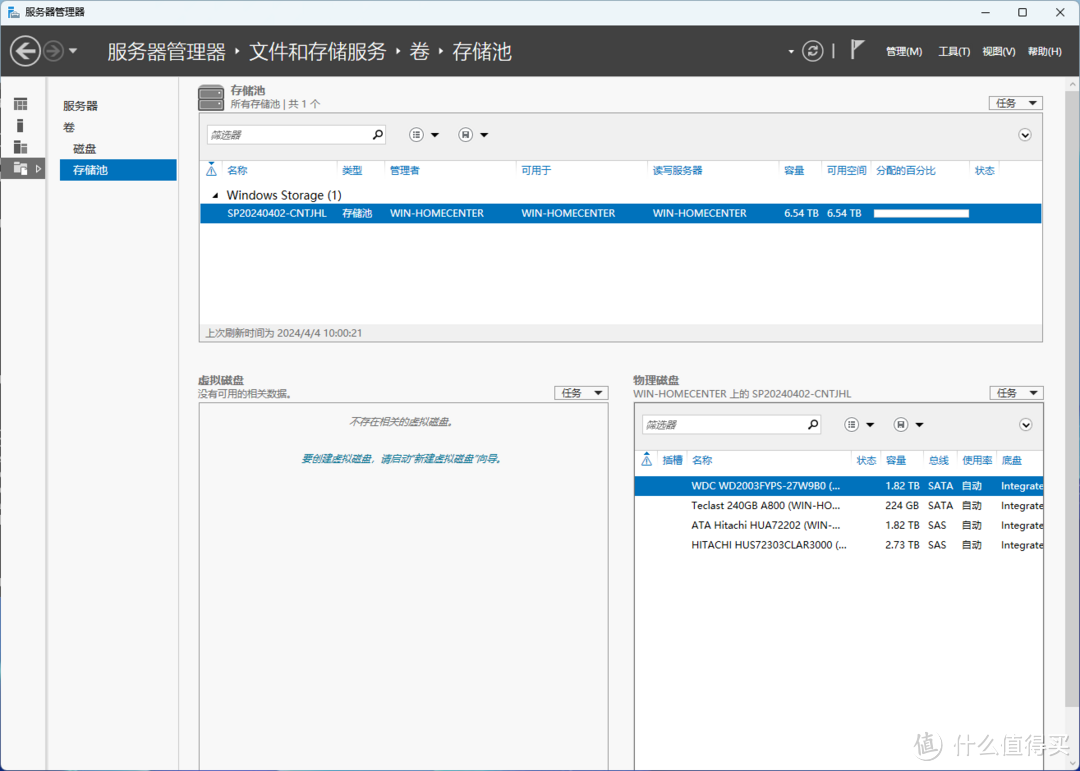The image size is (1080, 771).
Task: Click 服务器管理器 in breadcrumb title
Action: (x=166, y=52)
